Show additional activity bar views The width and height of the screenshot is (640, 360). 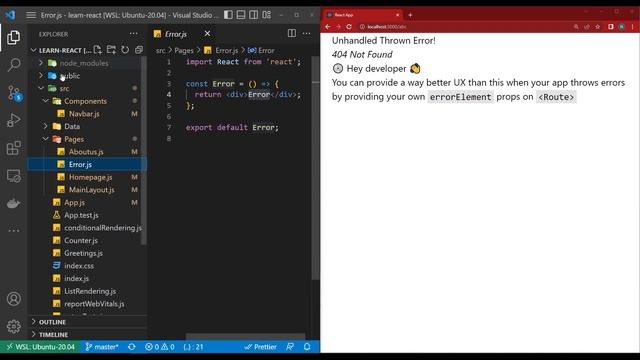pyautogui.click(x=13, y=231)
